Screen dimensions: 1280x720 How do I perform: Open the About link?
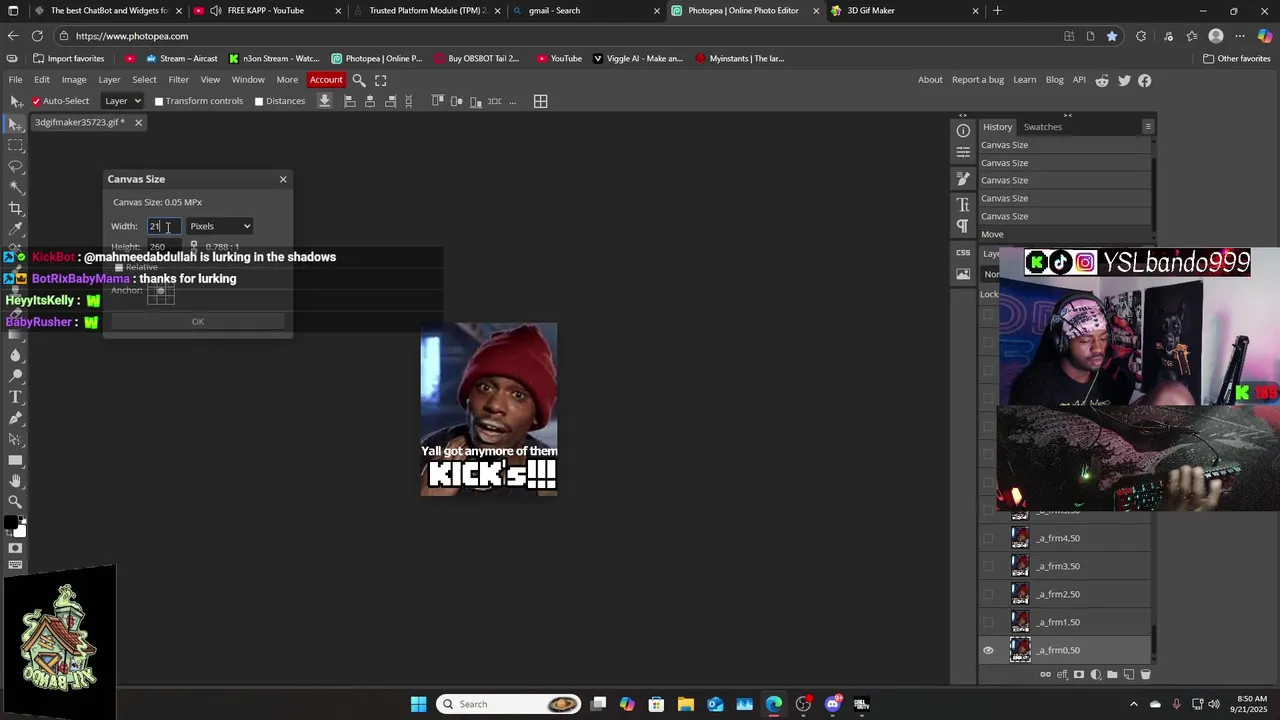(x=930, y=80)
